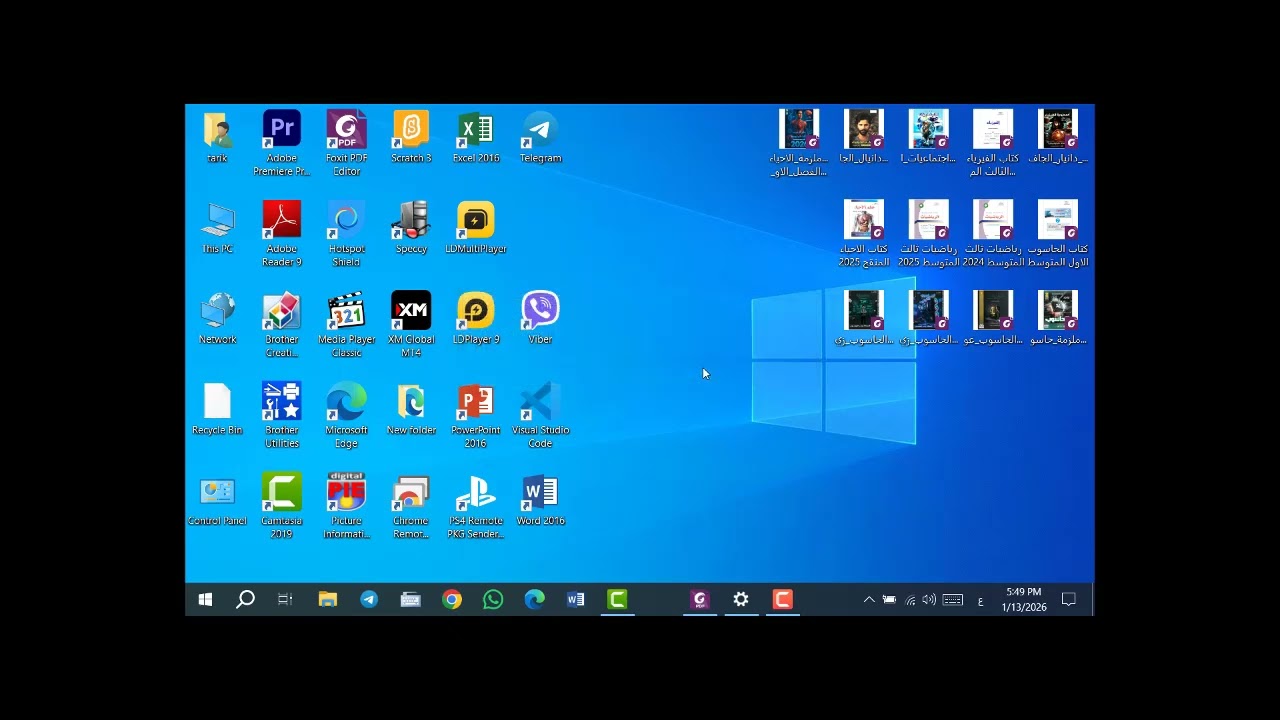Select the PDF labeled رياضيات ثالث المتوسط 2024
Viewport: 1280px width, 720px height.
tap(993, 234)
